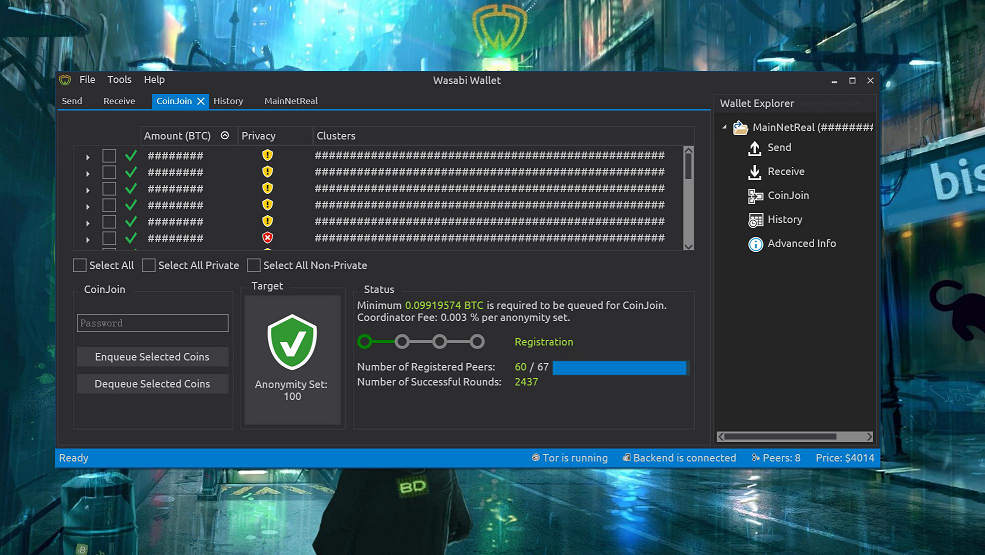Tick the checkbox of the second coin row
Screen dimensions: 985x555
pos(109,172)
